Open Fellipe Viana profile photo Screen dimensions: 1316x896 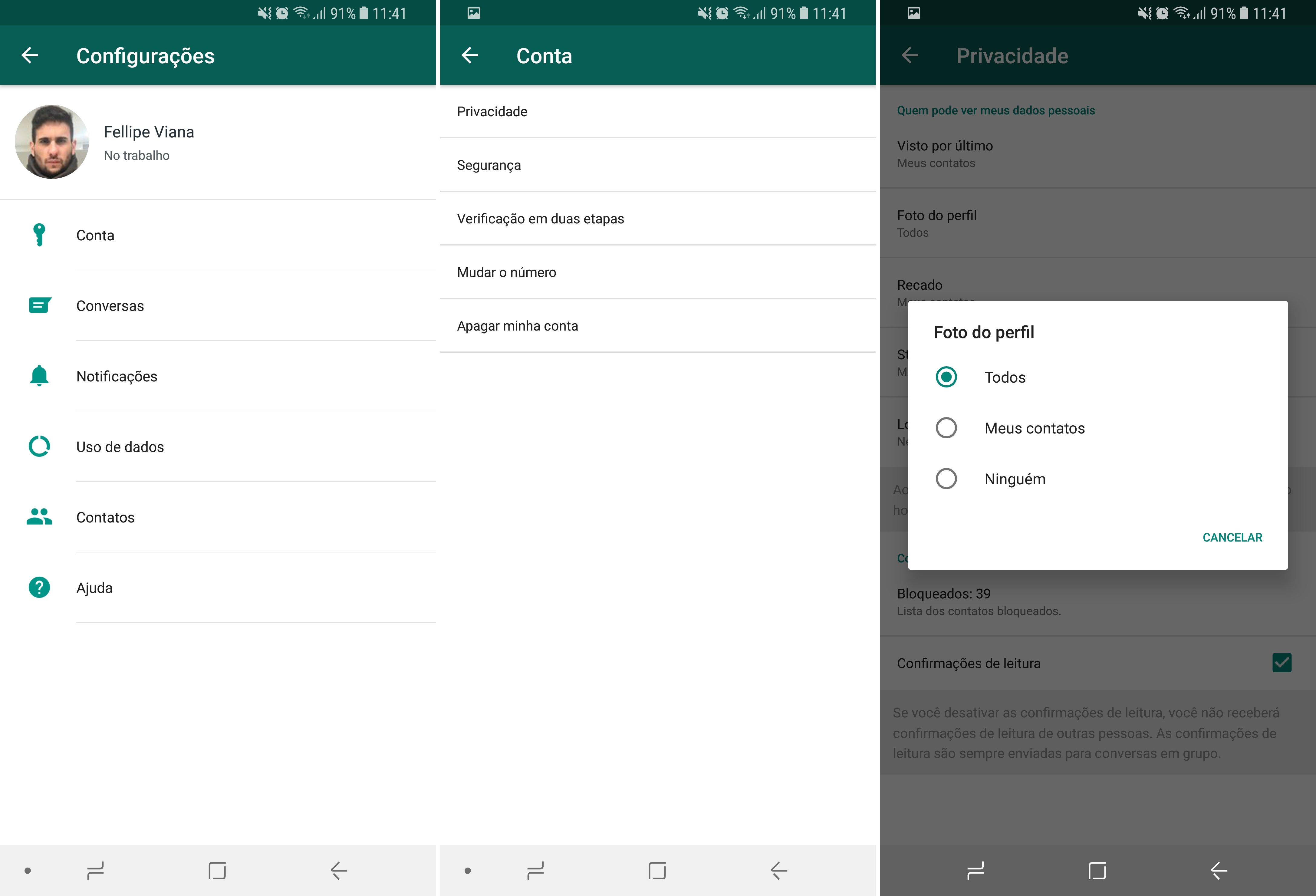click(x=51, y=142)
